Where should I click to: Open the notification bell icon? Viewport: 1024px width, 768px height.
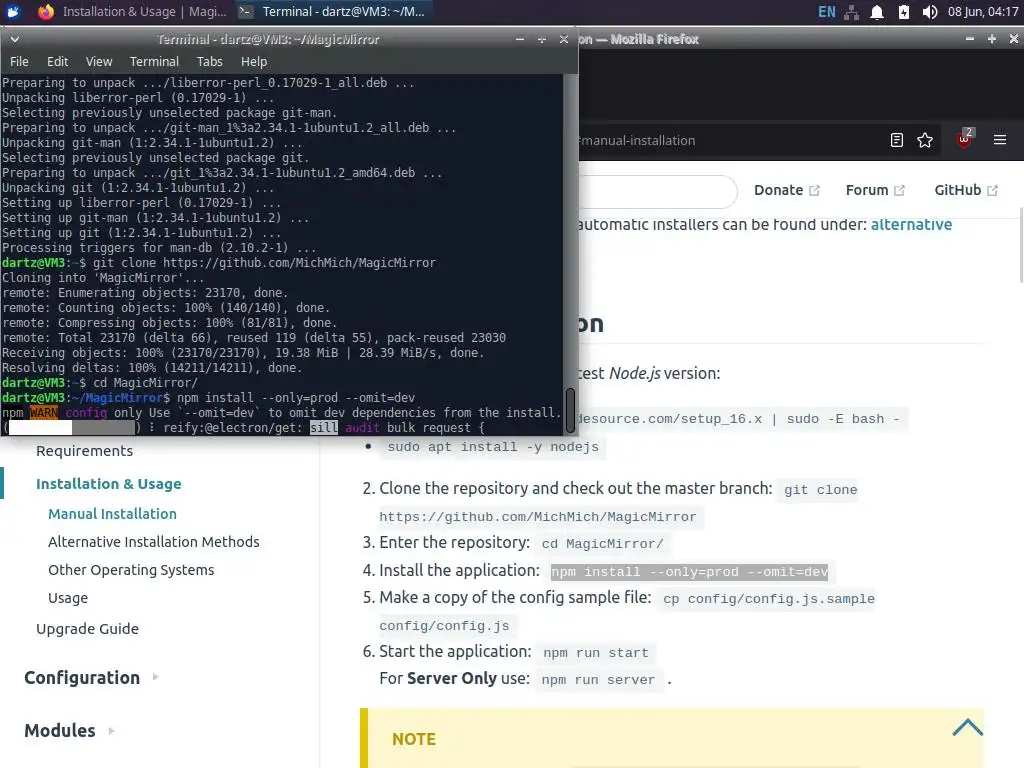877,12
